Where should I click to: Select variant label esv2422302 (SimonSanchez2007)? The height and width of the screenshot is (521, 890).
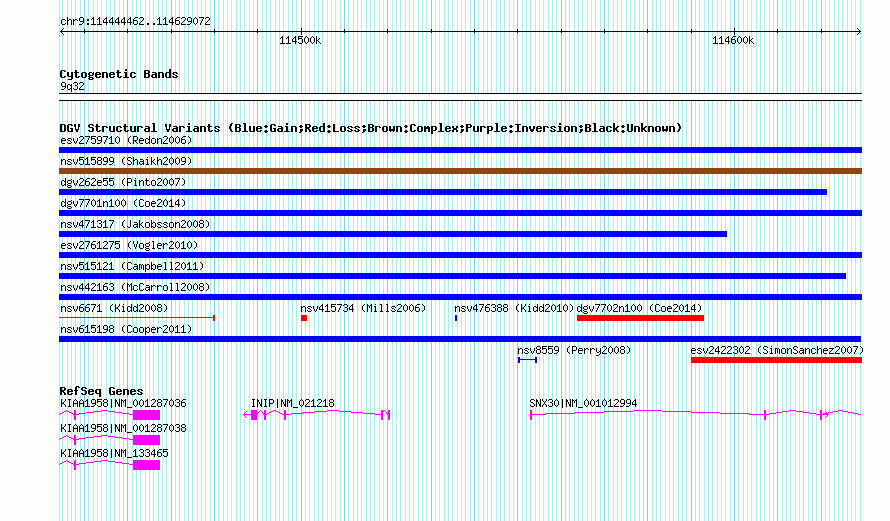[x=777, y=350]
